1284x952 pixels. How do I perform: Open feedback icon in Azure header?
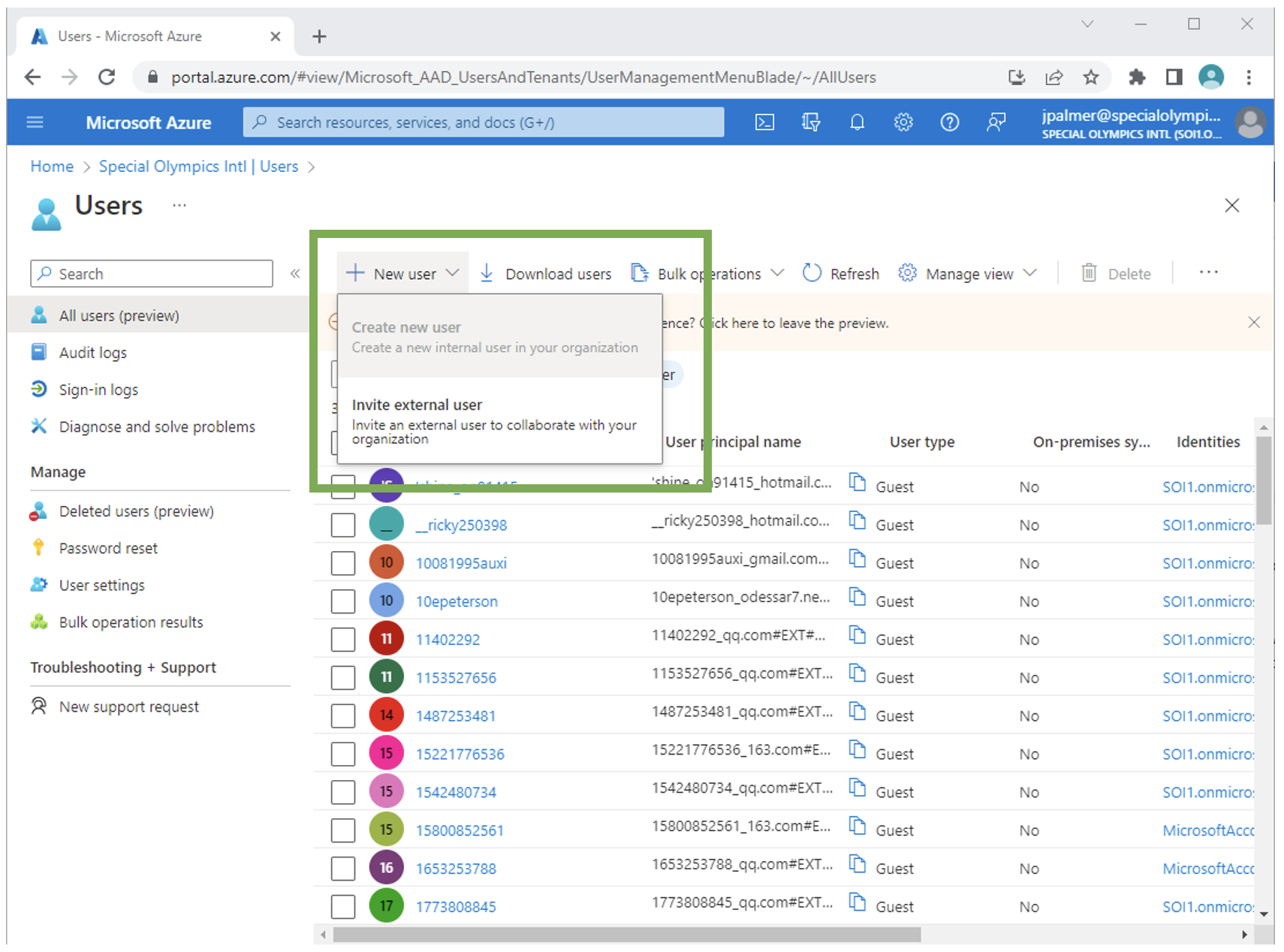tap(996, 122)
